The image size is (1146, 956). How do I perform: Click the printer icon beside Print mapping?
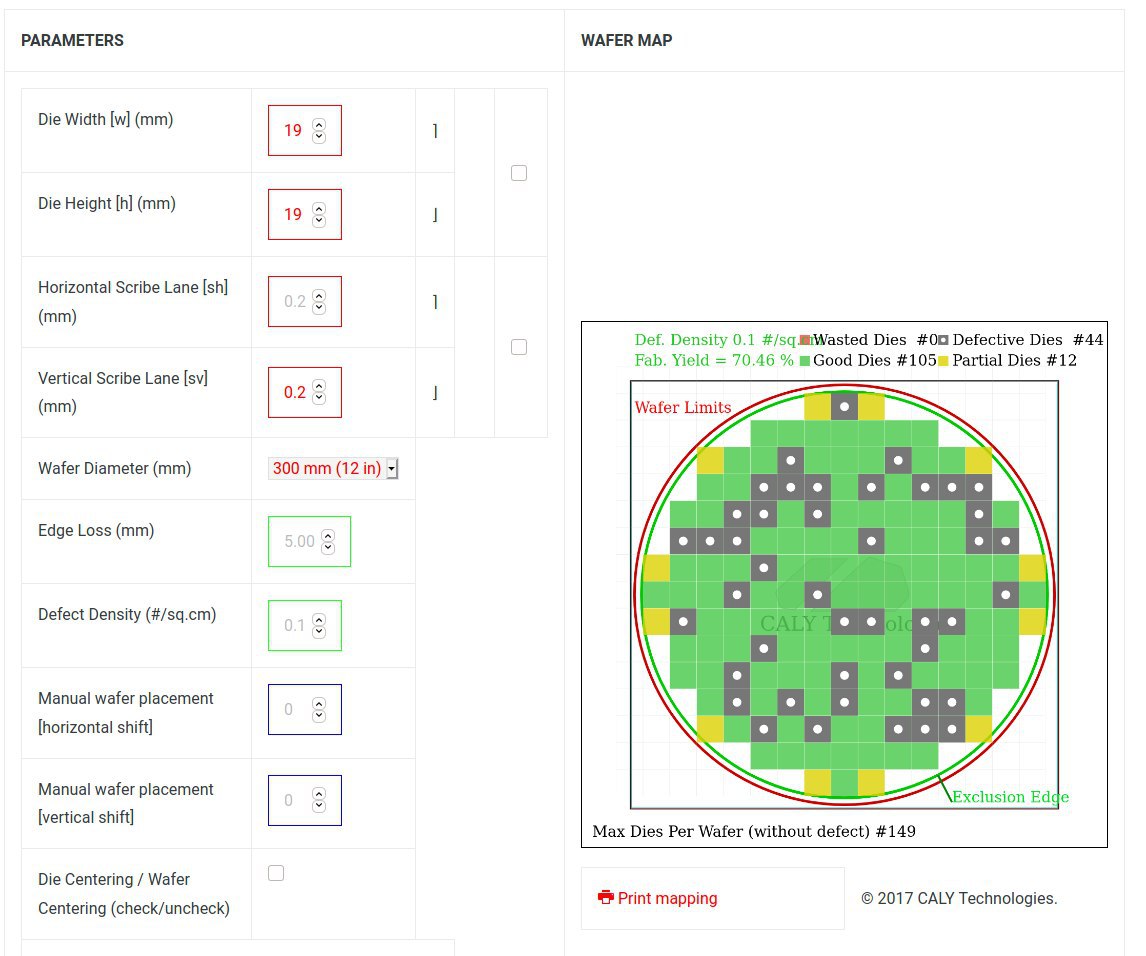coord(605,897)
